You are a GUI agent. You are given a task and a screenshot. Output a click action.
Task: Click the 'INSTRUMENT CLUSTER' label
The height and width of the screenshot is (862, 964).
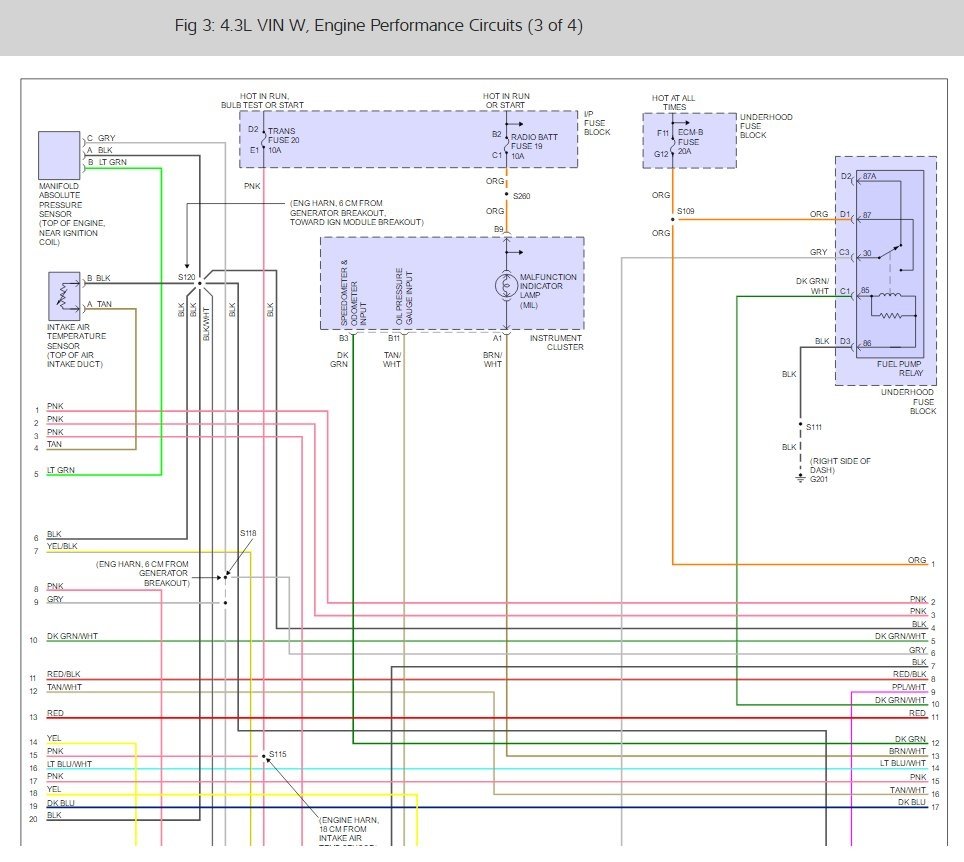[556, 342]
